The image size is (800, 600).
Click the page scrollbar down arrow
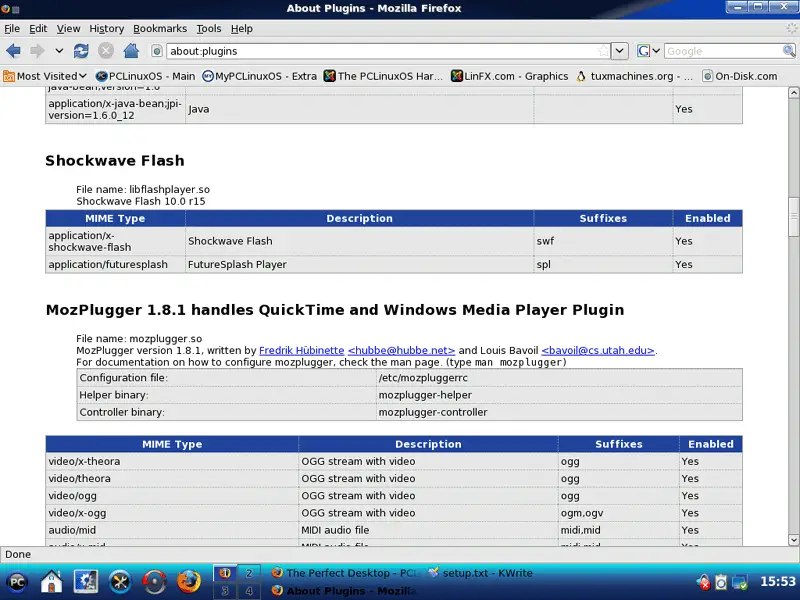[x=793, y=540]
